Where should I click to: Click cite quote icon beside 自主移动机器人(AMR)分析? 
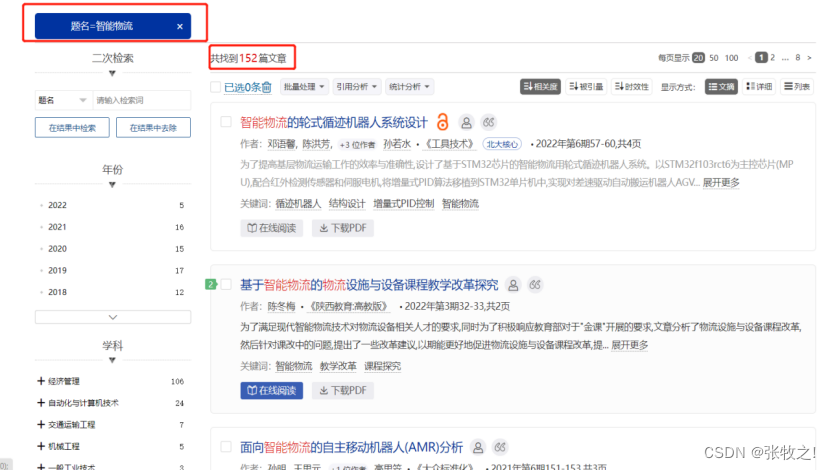click(x=500, y=448)
